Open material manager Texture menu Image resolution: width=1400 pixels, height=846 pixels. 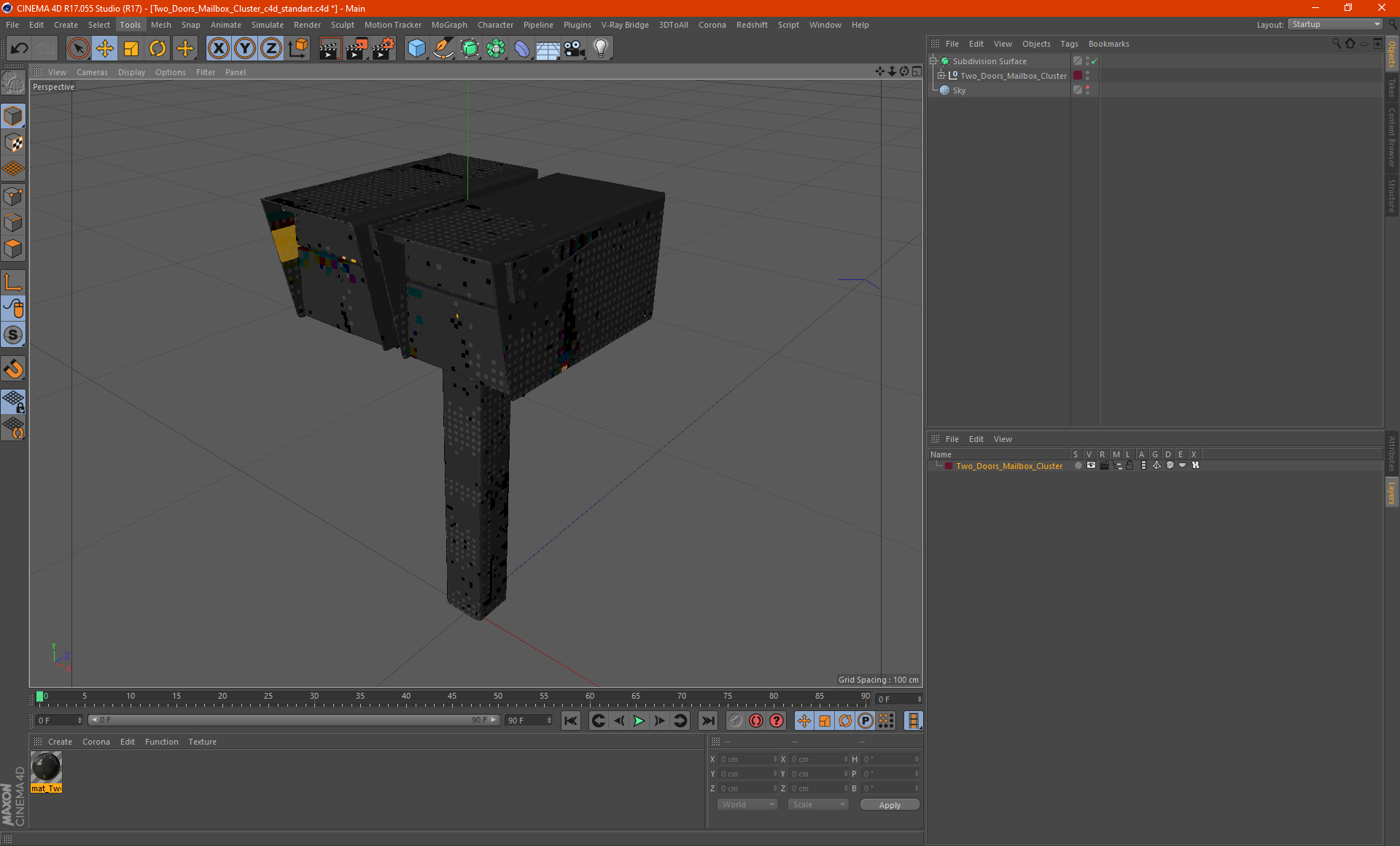point(202,742)
